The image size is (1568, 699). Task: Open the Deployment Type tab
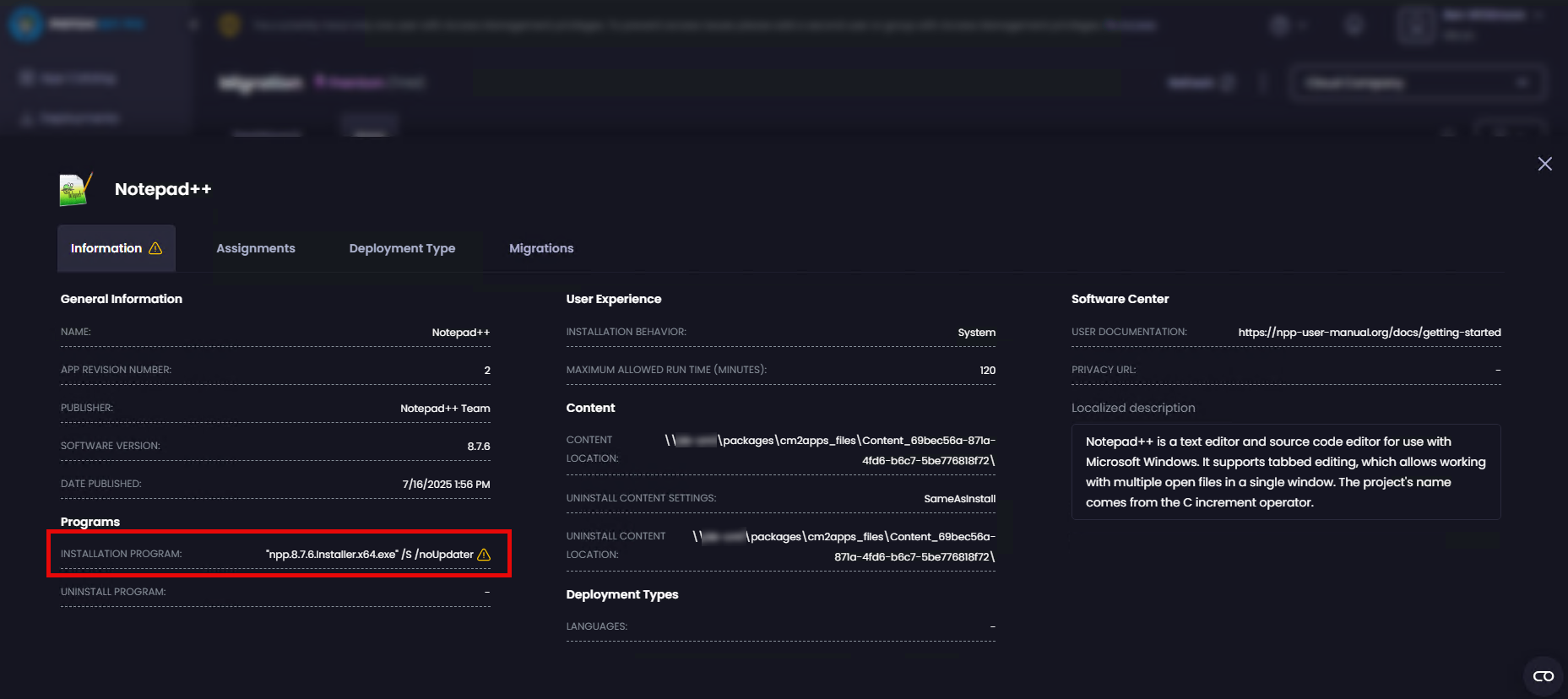pyautogui.click(x=402, y=248)
